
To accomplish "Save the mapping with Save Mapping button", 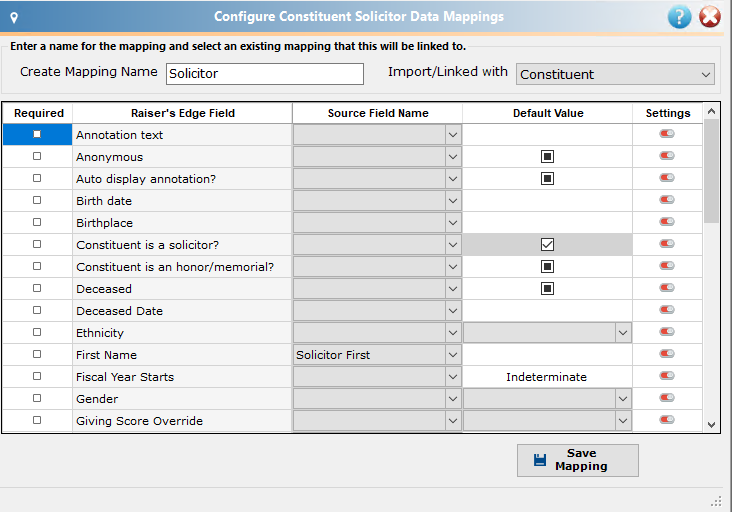I will click(x=577, y=460).
